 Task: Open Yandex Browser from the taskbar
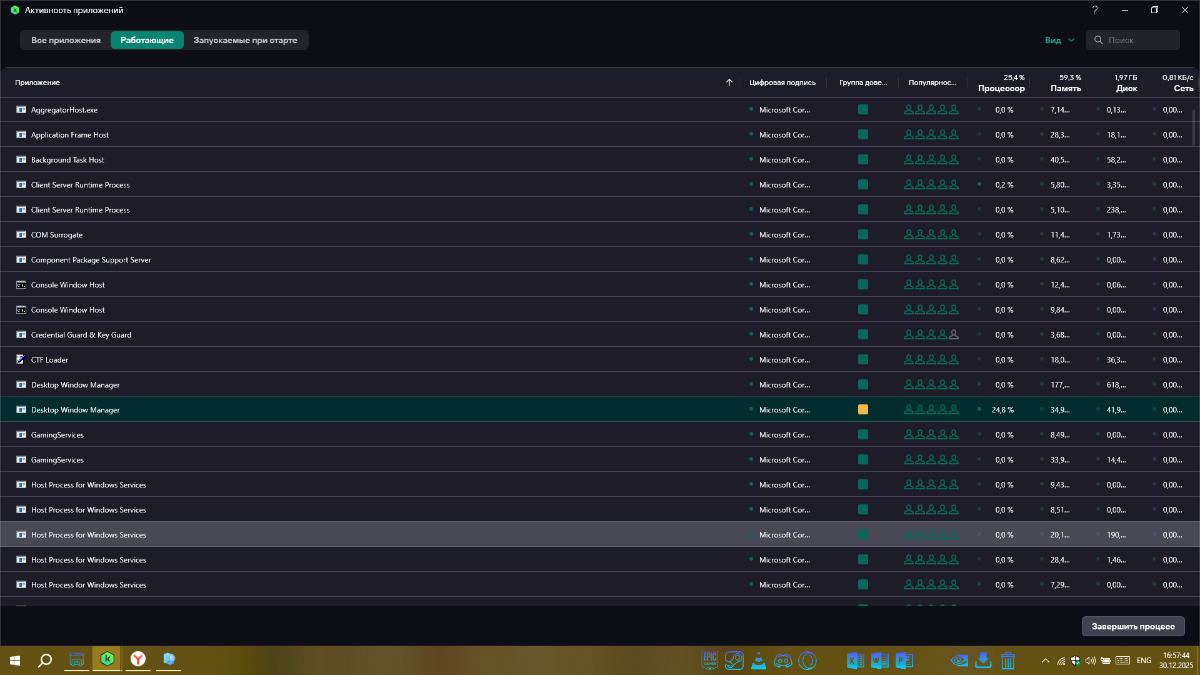[x=137, y=660]
